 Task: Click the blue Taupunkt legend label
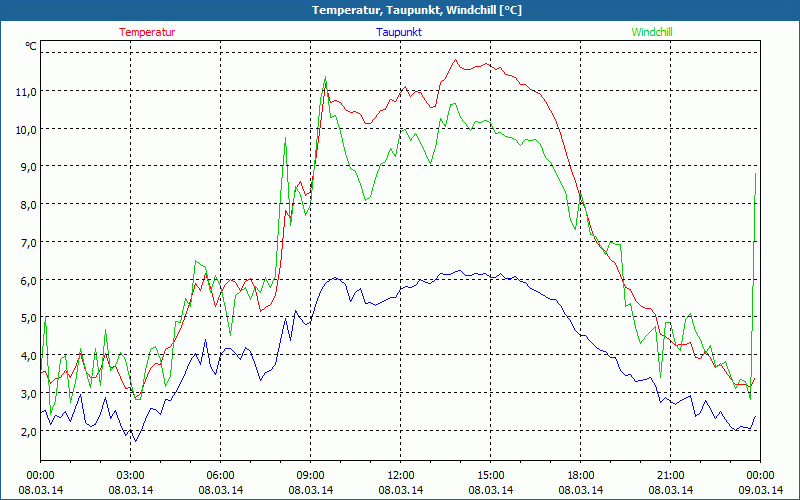tap(399, 32)
